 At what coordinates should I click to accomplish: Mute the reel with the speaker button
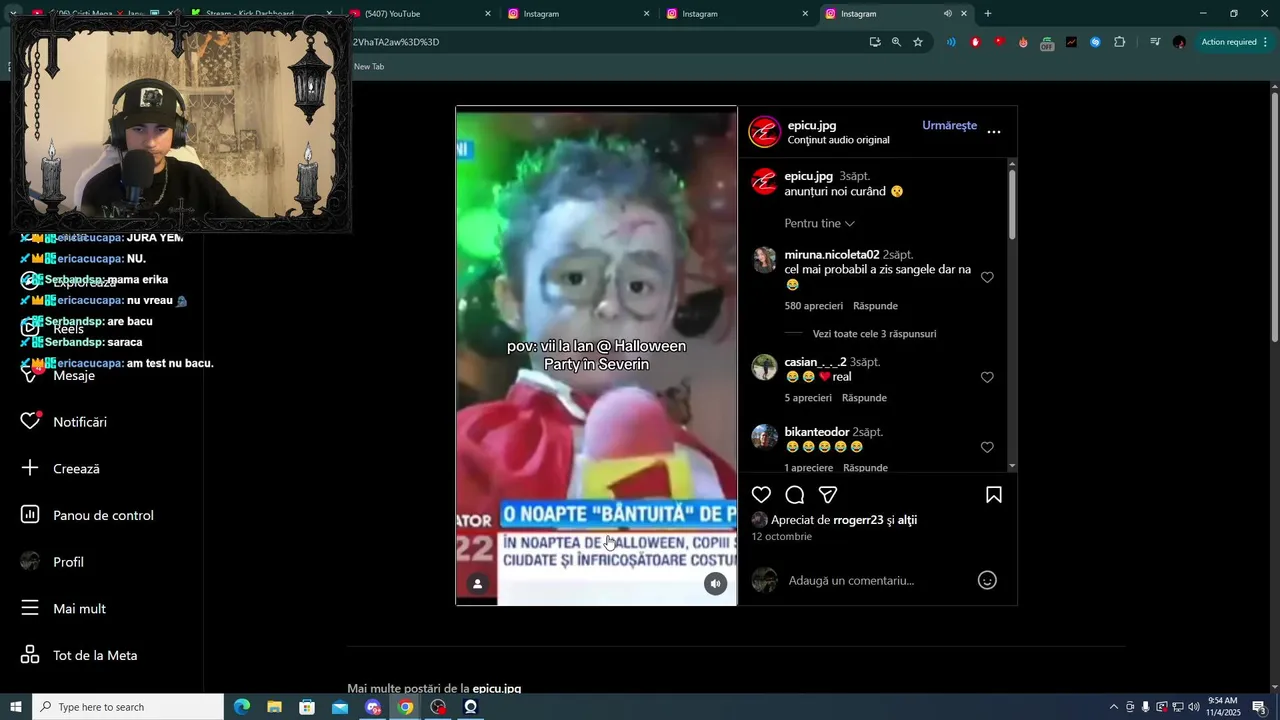(715, 584)
